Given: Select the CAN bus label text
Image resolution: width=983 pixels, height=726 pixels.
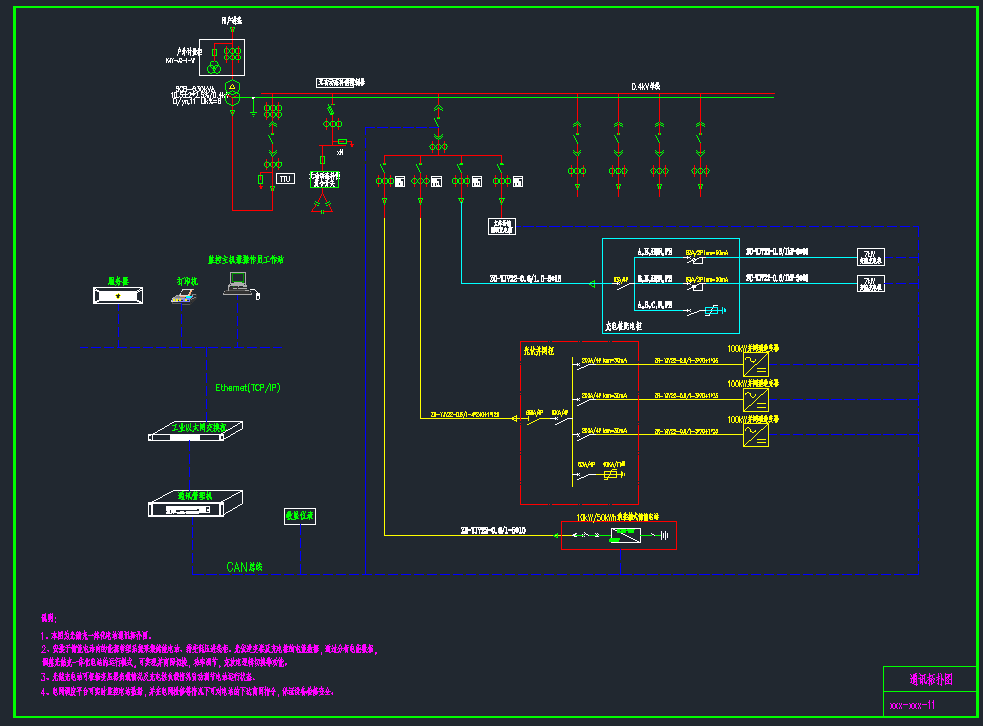Looking at the screenshot, I should (x=246, y=567).
